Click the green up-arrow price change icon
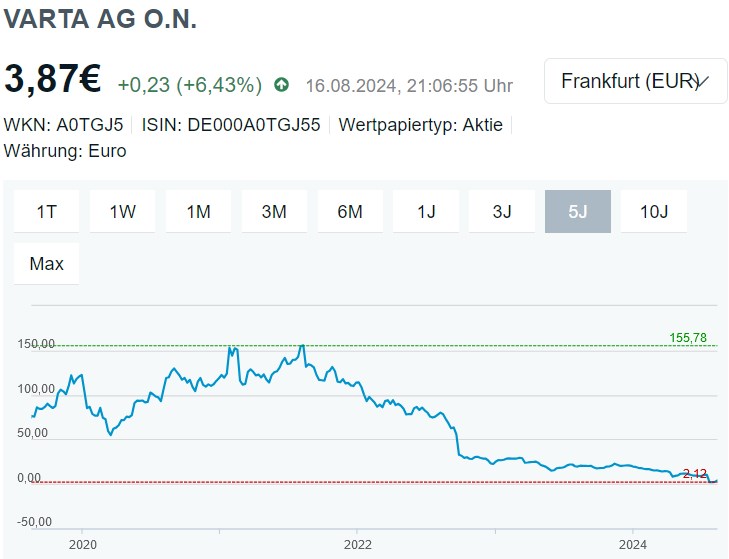This screenshot has width=729, height=559. (x=281, y=85)
